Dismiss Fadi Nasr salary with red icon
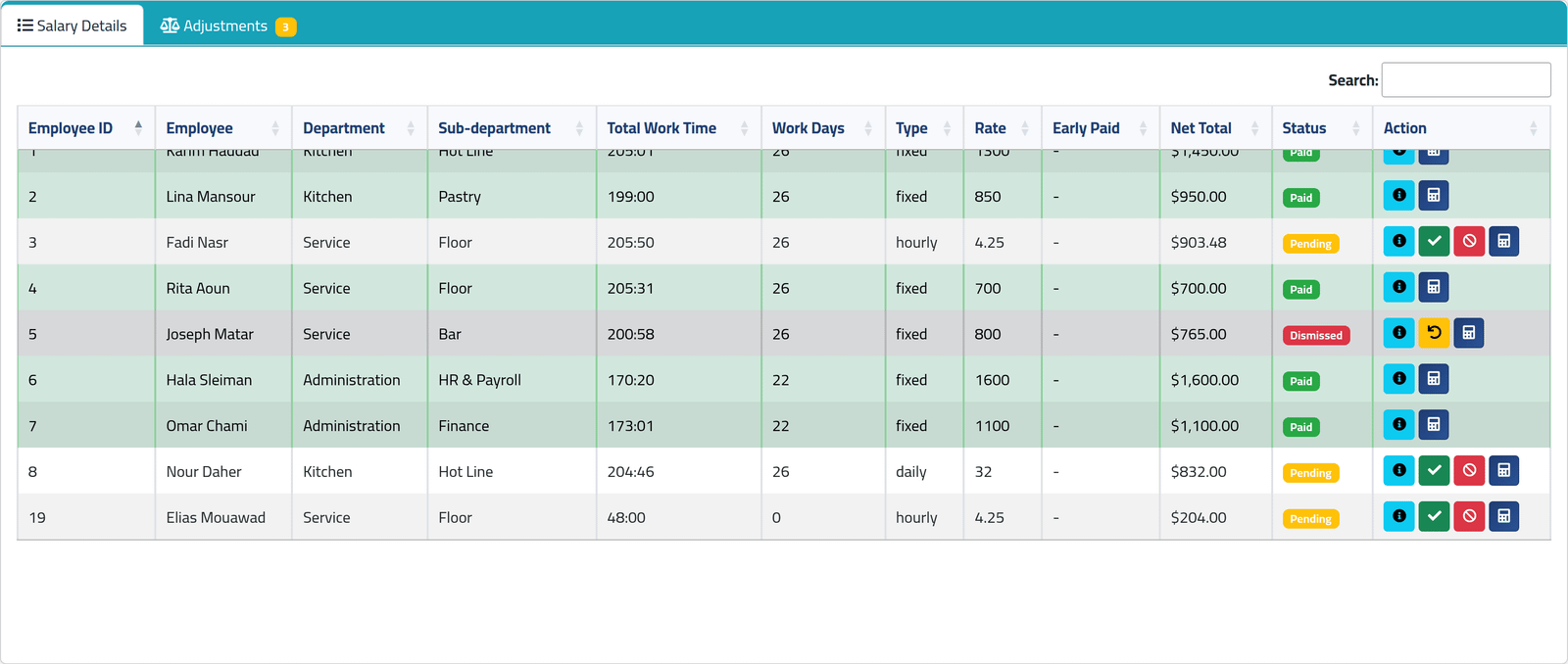The image size is (1568, 664). (1469, 241)
